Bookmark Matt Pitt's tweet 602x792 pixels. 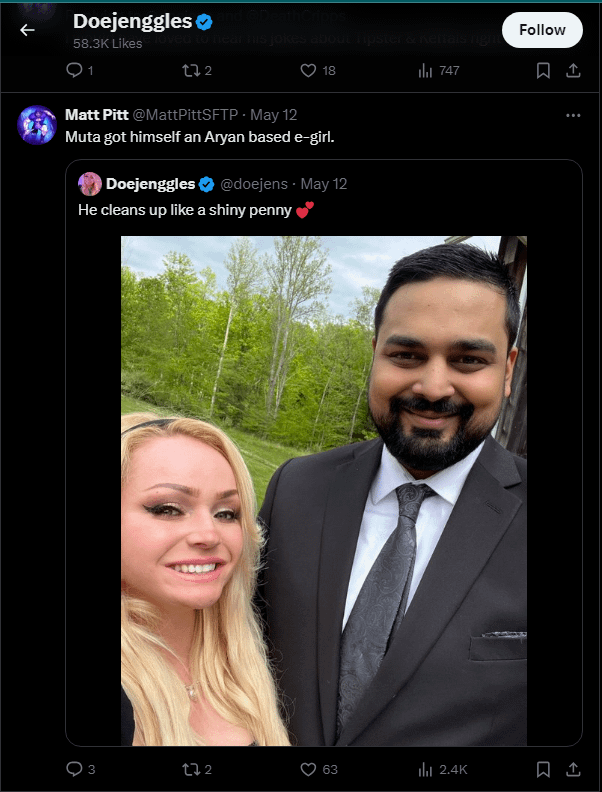pos(543,770)
